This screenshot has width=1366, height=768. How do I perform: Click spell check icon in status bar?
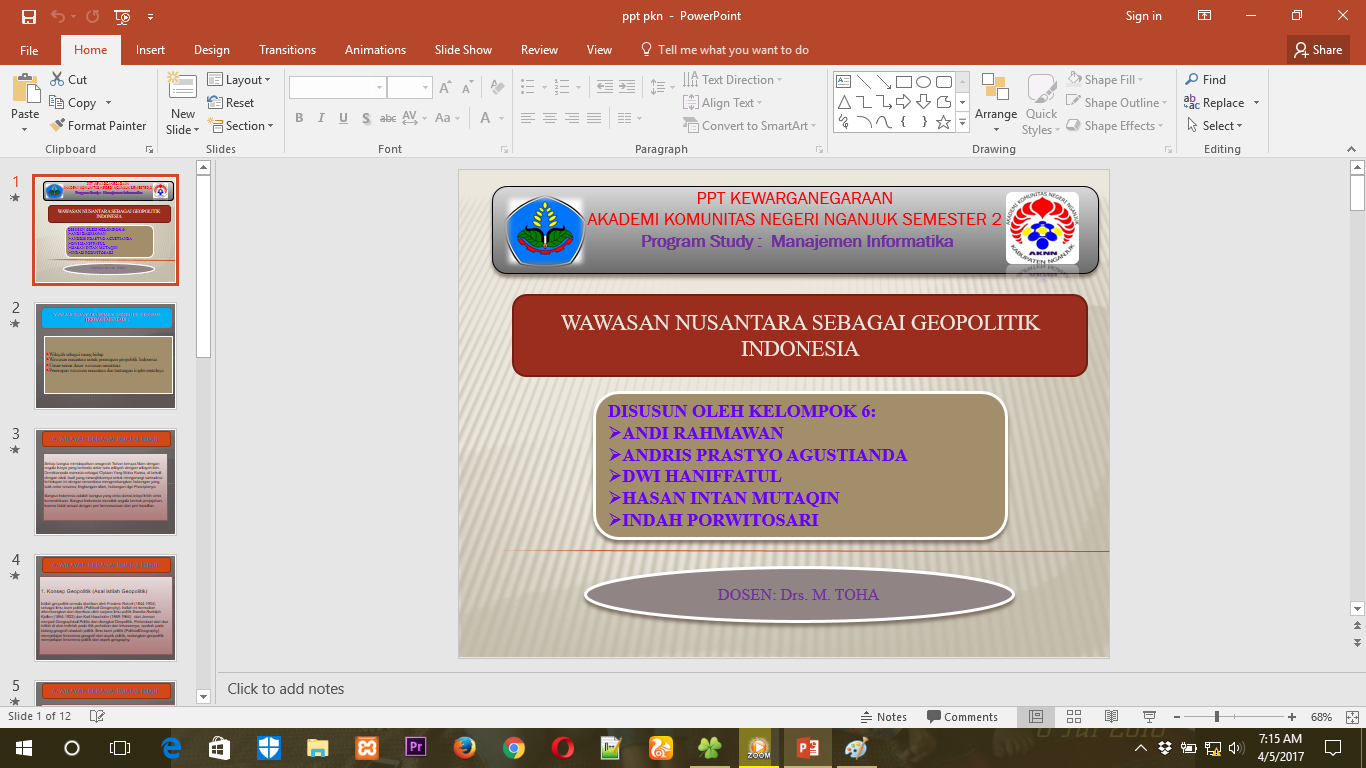[97, 716]
